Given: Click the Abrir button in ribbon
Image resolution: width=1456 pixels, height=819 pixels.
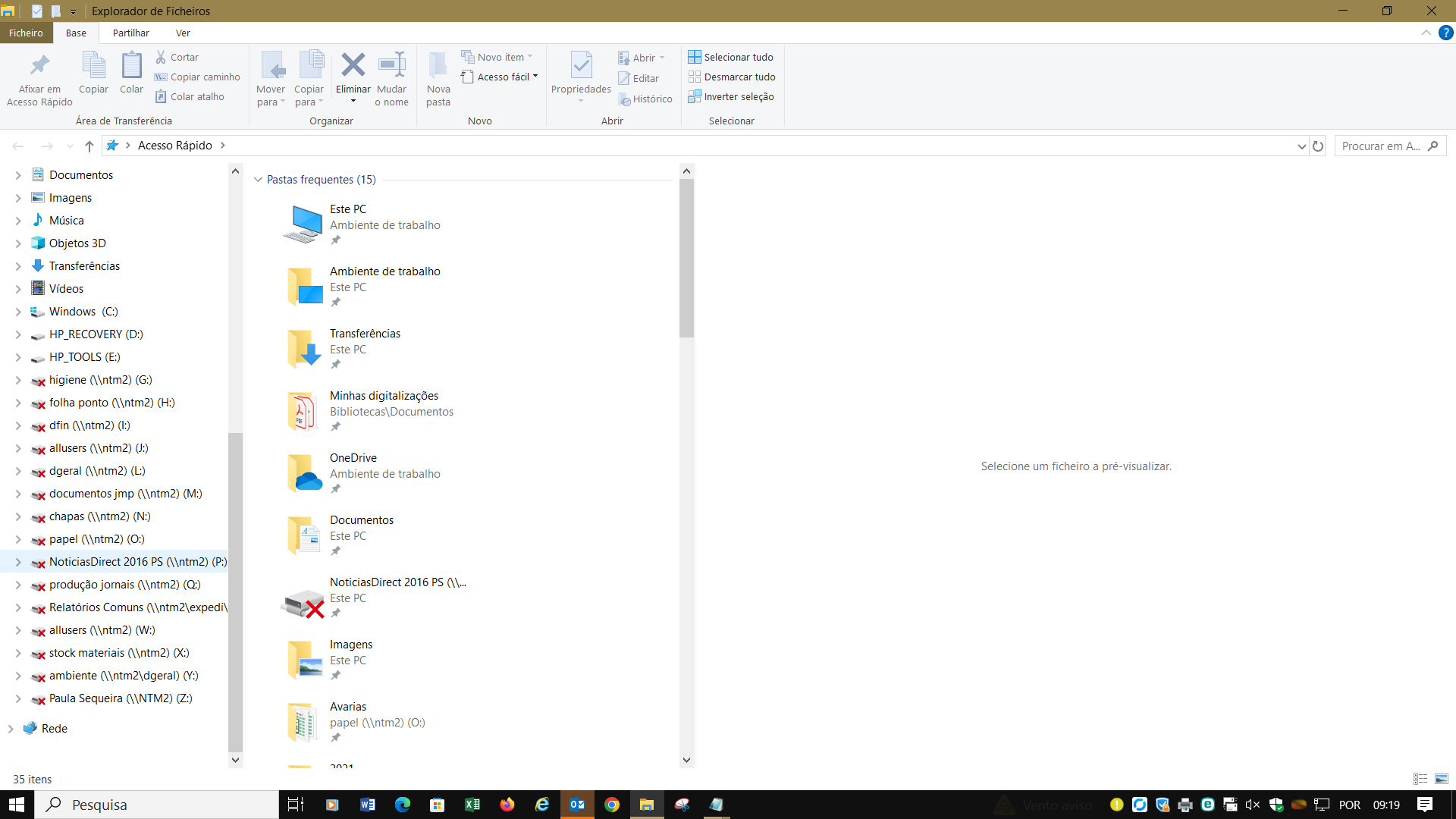Looking at the screenshot, I should [x=641, y=58].
